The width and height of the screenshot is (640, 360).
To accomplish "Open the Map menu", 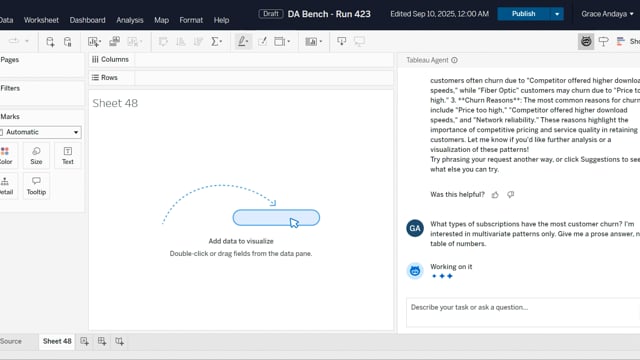I will pos(161,20).
